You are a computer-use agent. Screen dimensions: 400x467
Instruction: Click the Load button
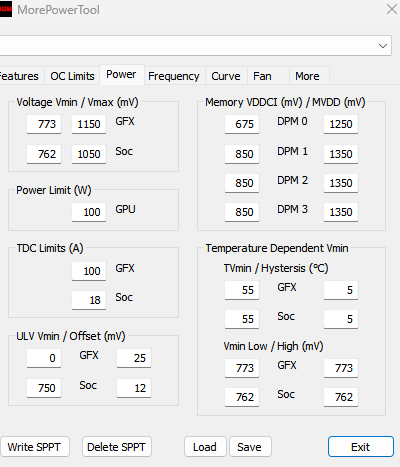click(205, 447)
